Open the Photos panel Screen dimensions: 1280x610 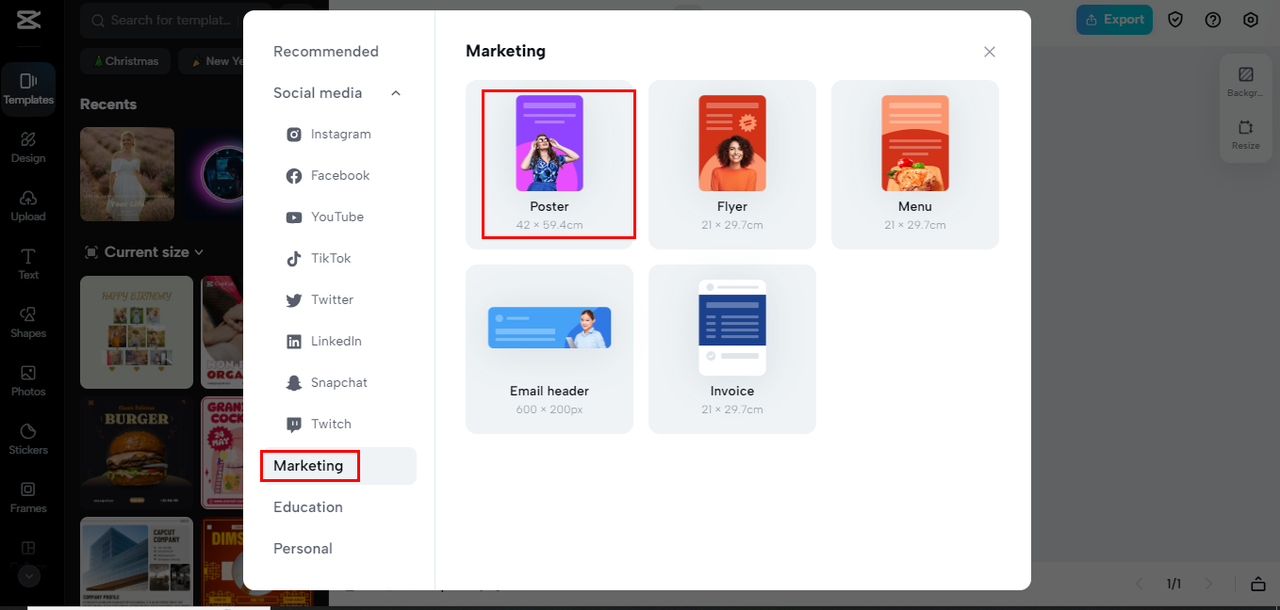tap(28, 380)
